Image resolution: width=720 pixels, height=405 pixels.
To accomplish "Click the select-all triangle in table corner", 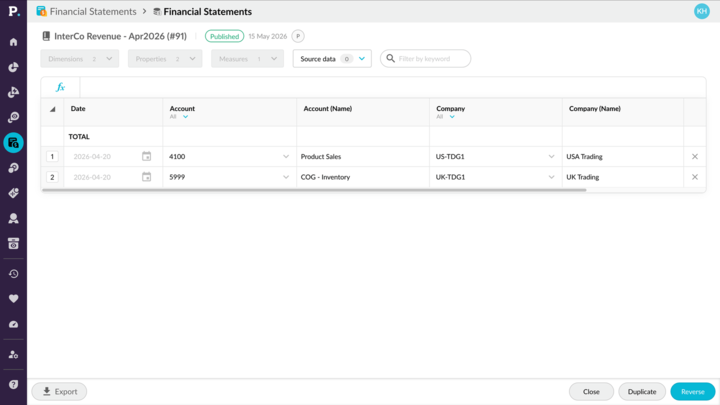I will (x=52, y=109).
